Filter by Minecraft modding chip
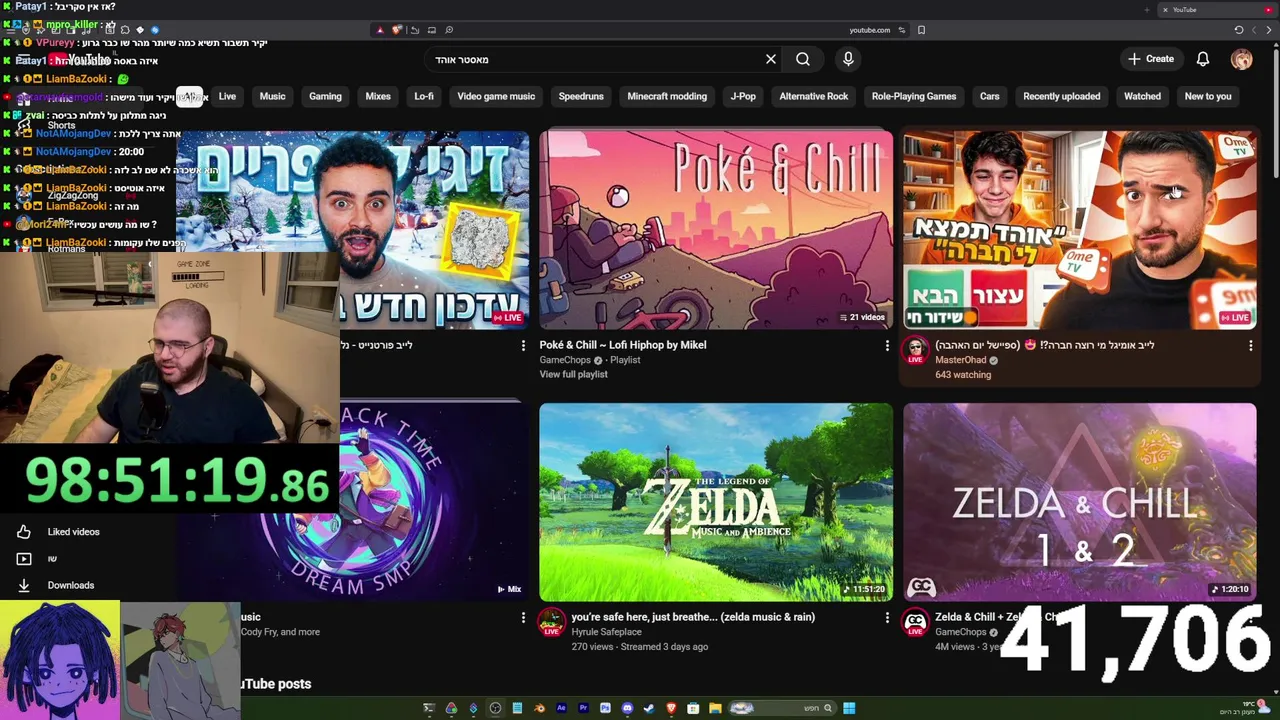Viewport: 1280px width, 720px height. (667, 96)
